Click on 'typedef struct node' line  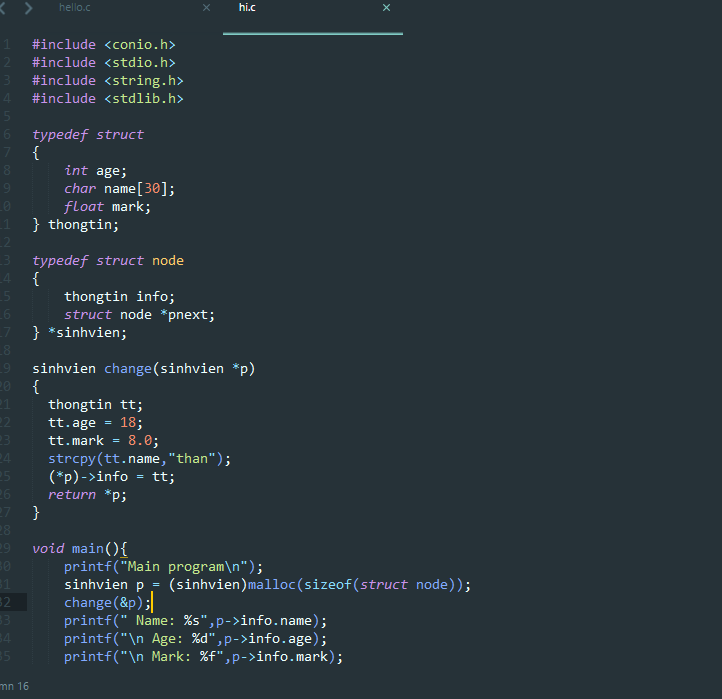pos(108,261)
